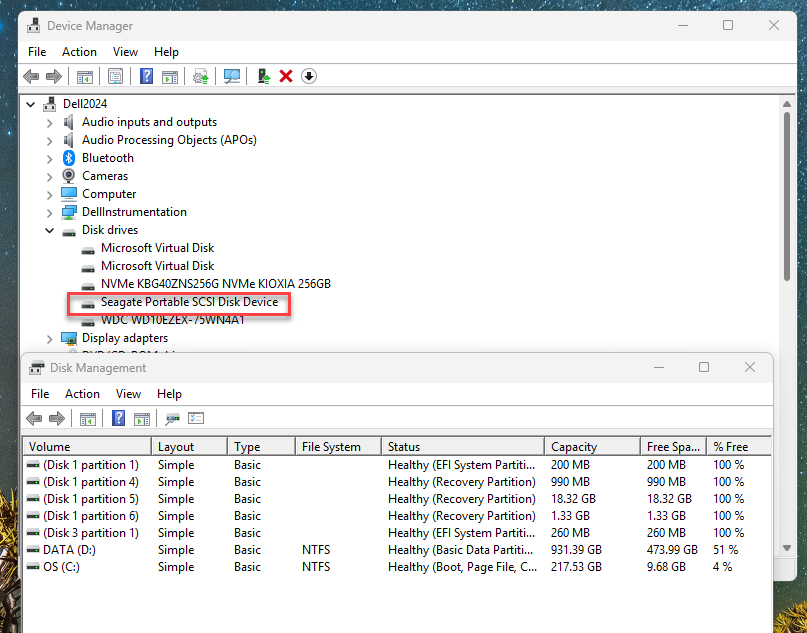Open Help menu in Disk Management
Screen dimensions: 807x633
point(169,394)
